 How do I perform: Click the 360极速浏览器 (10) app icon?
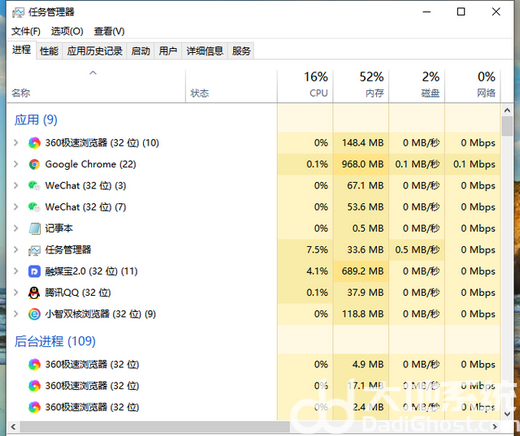(34, 143)
